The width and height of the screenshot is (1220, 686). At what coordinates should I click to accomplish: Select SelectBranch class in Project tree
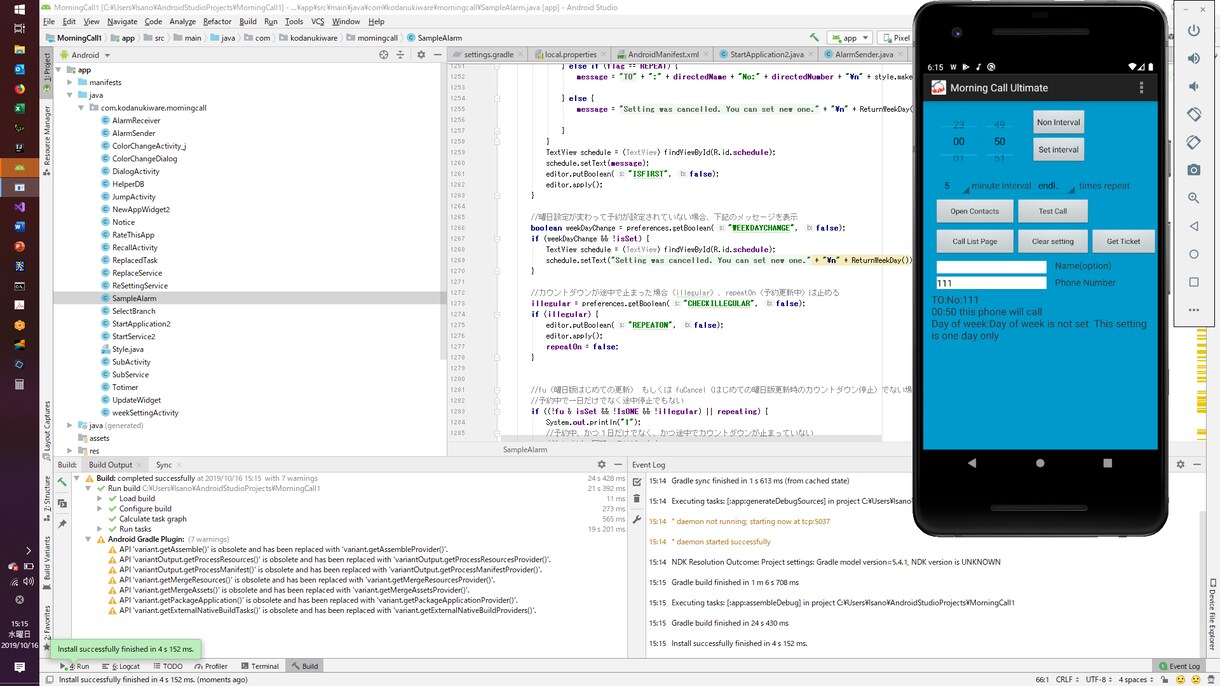pos(133,311)
